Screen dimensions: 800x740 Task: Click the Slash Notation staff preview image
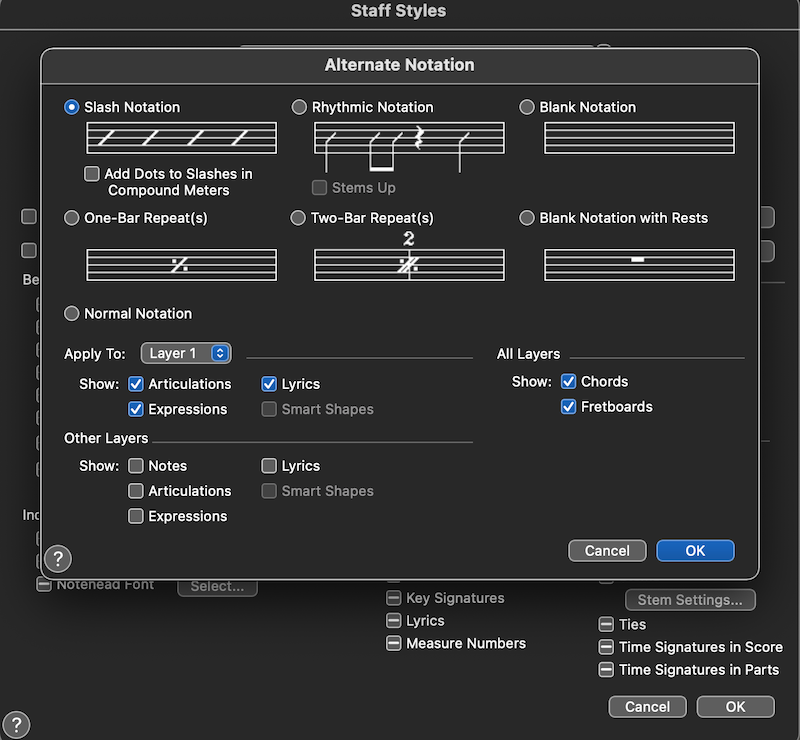(181, 138)
